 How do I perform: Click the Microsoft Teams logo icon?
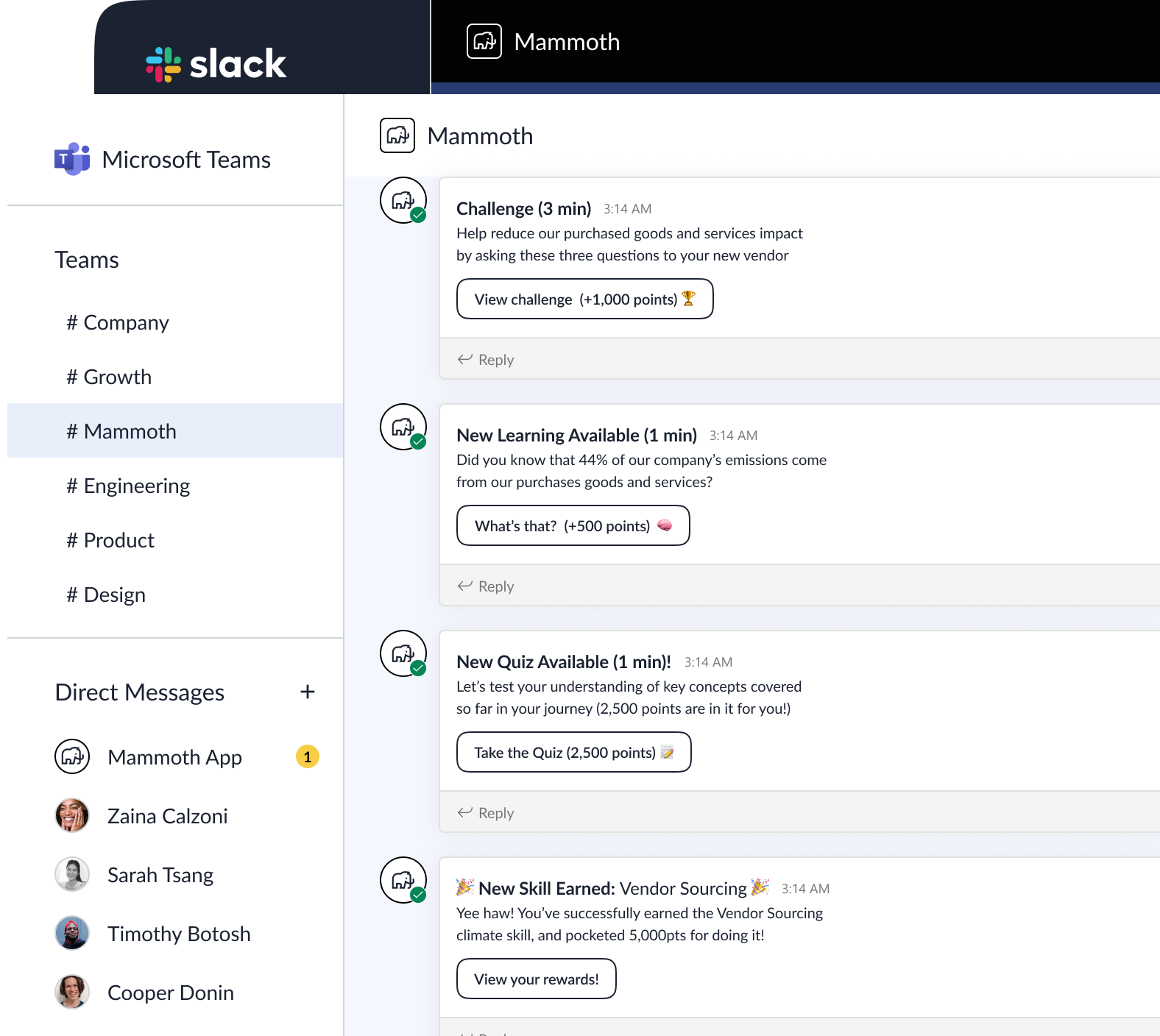(x=72, y=159)
